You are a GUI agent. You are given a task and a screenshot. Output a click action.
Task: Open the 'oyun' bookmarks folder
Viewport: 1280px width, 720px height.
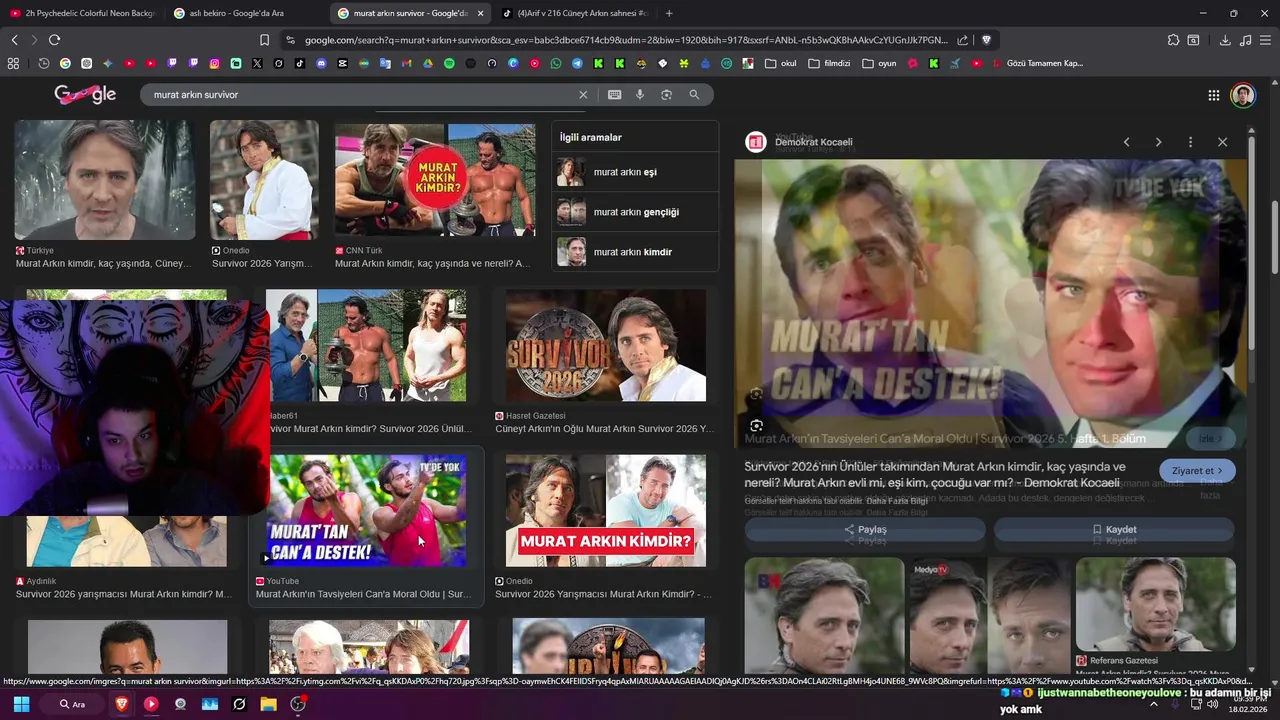pyautogui.click(x=879, y=63)
